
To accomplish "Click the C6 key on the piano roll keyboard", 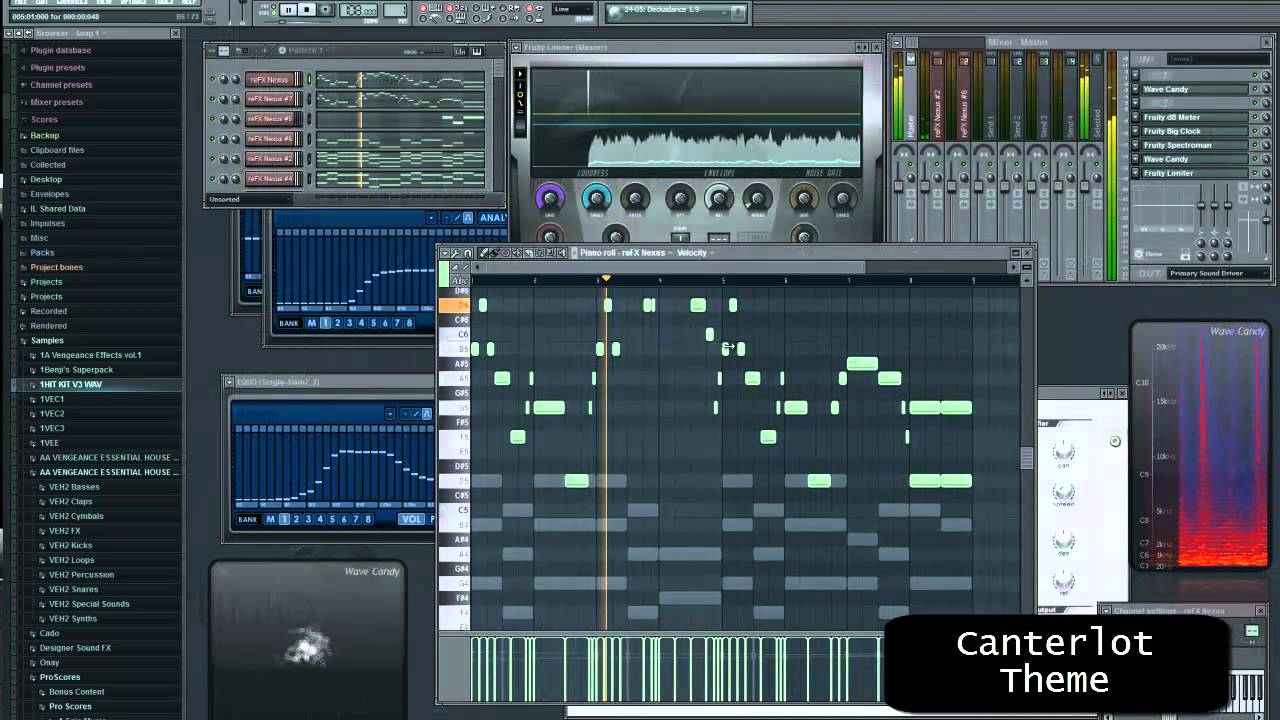I will point(455,334).
